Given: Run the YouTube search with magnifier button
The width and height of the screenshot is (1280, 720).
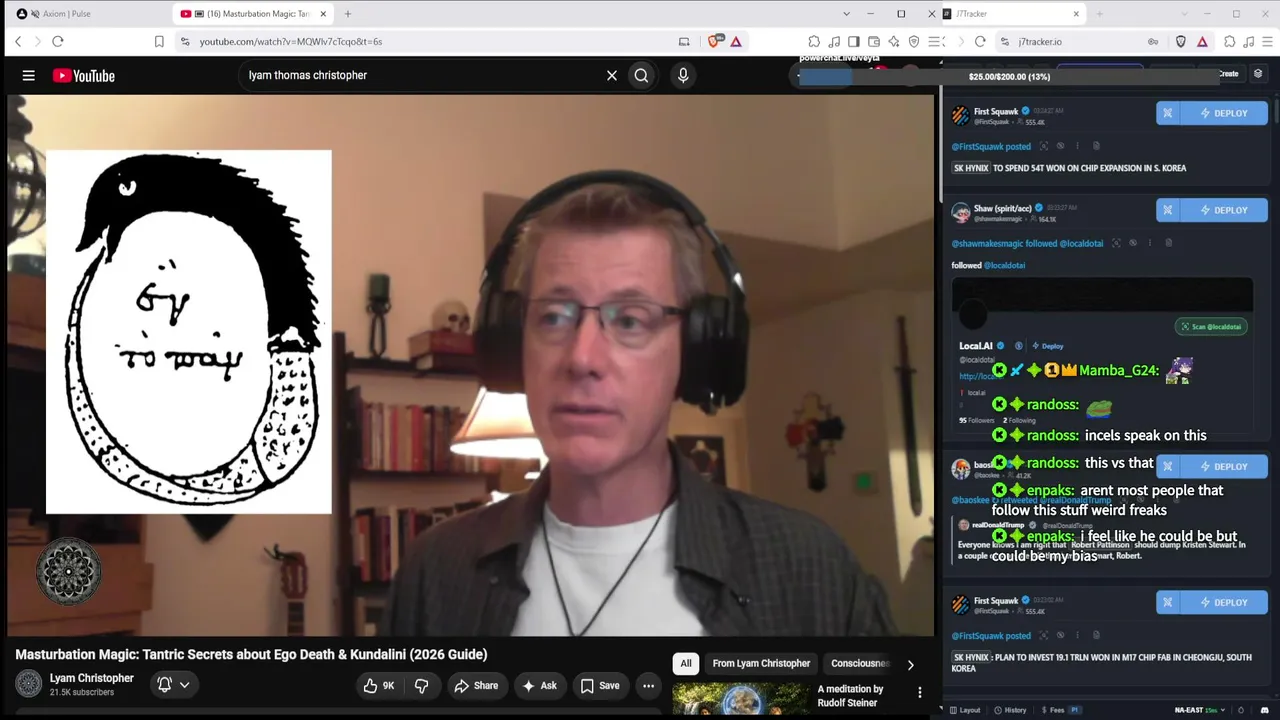Looking at the screenshot, I should (642, 75).
